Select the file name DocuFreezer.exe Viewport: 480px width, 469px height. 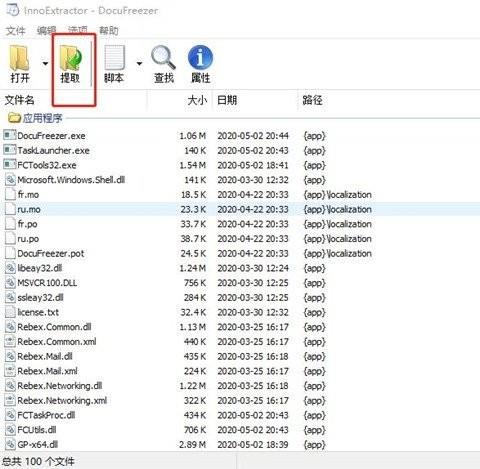51,136
